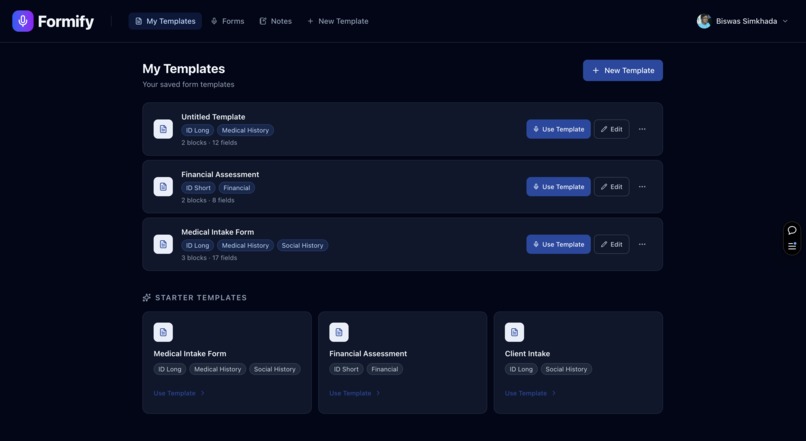The image size is (806, 441).
Task: Click the ID Long tag on Client Intake card
Action: (521, 369)
